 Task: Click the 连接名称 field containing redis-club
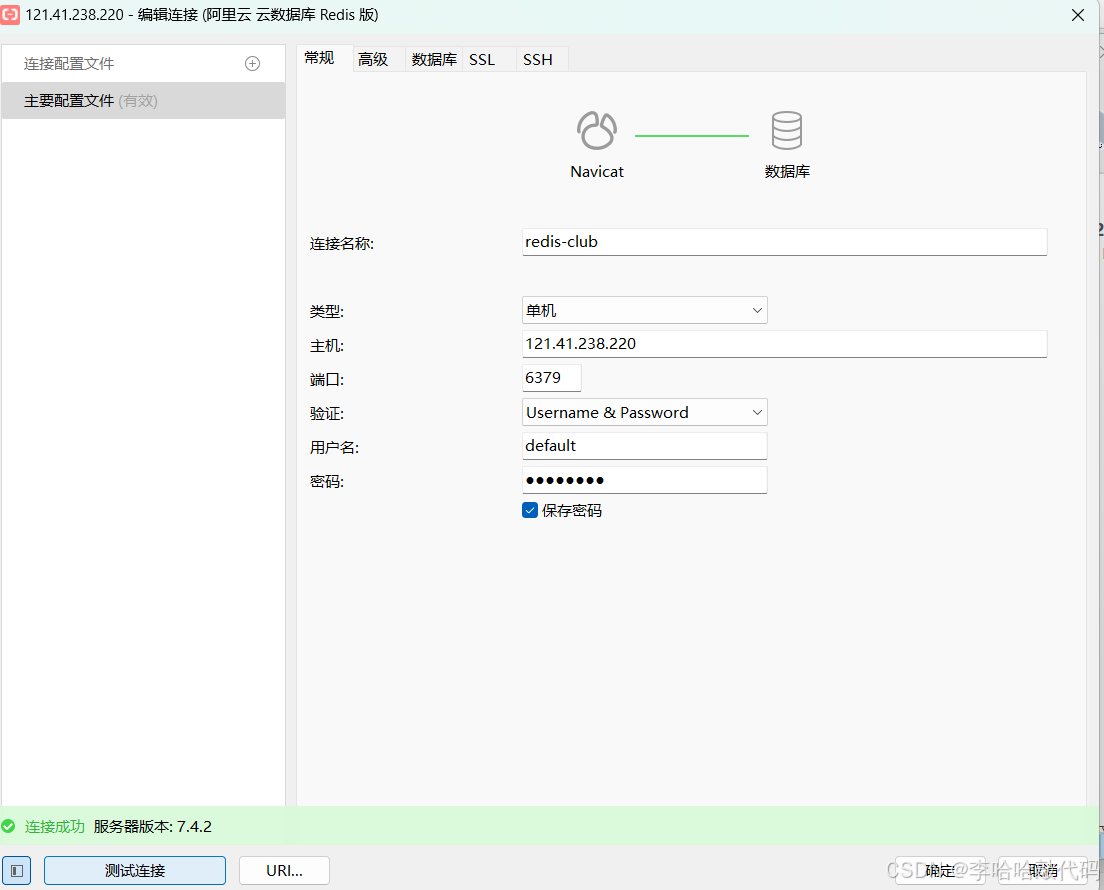pyautogui.click(x=784, y=242)
